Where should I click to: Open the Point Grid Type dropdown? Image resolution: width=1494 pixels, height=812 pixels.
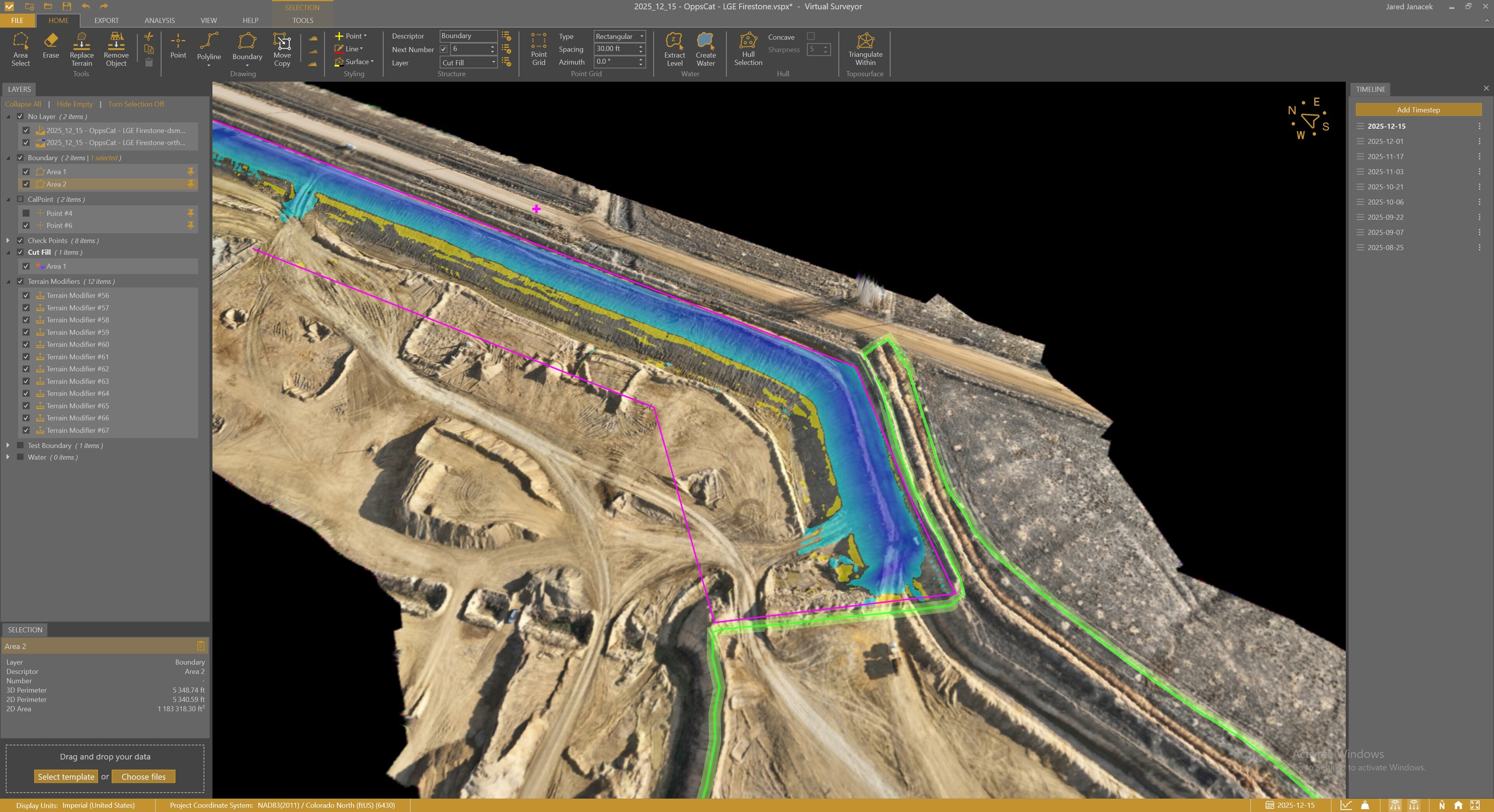619,36
